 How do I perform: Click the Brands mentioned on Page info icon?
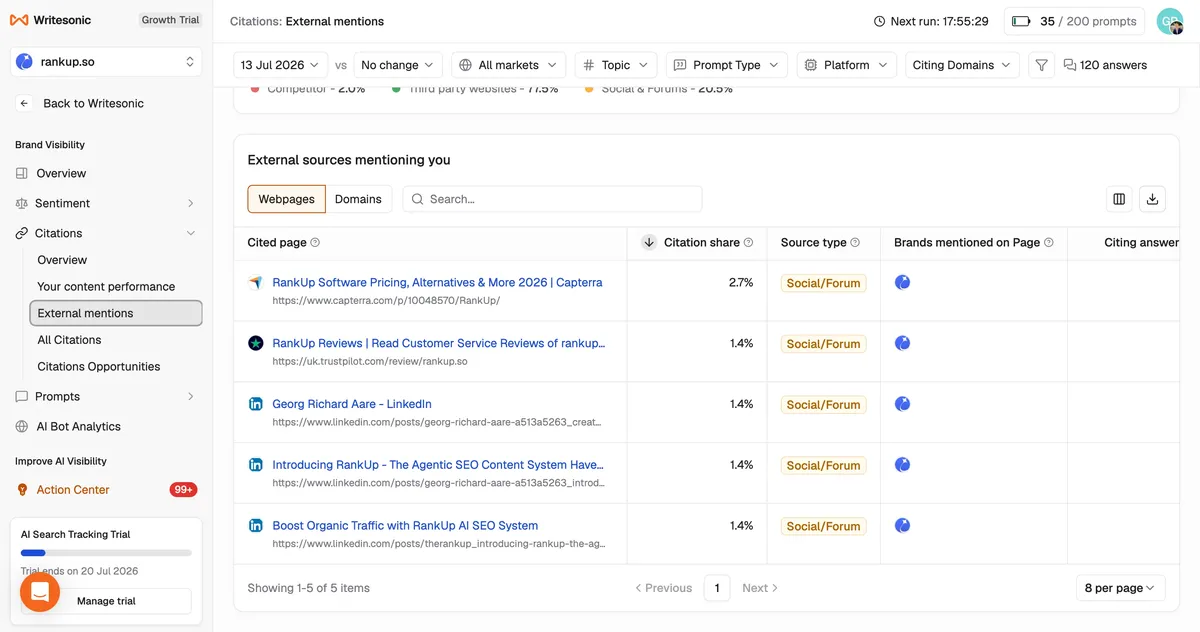pos(1049,243)
